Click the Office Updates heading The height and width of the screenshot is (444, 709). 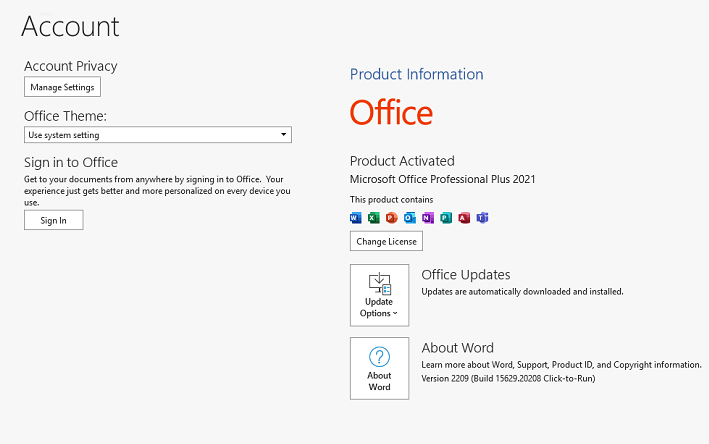pyautogui.click(x=466, y=275)
